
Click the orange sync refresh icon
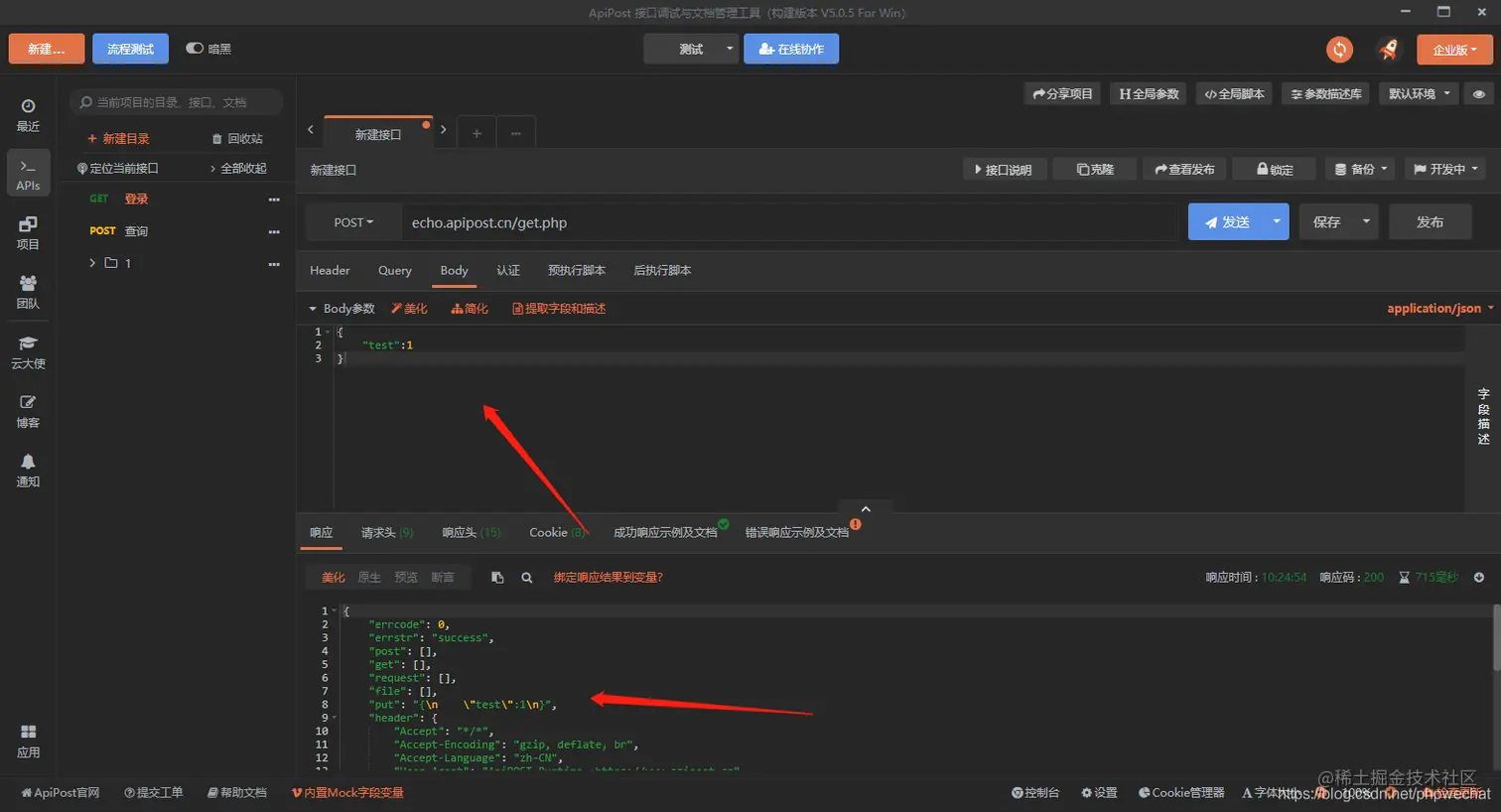click(x=1339, y=49)
